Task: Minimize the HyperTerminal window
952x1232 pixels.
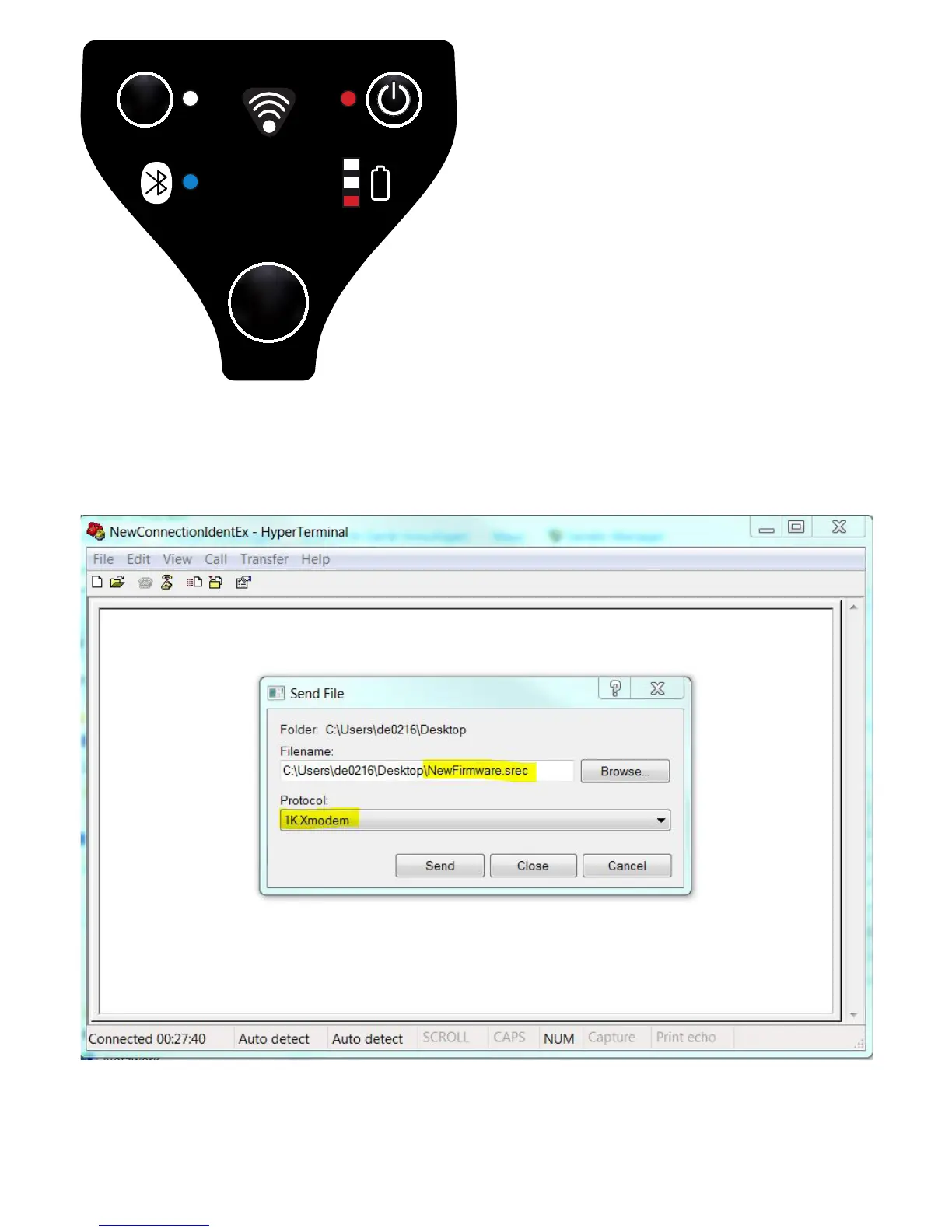Action: pos(767,528)
